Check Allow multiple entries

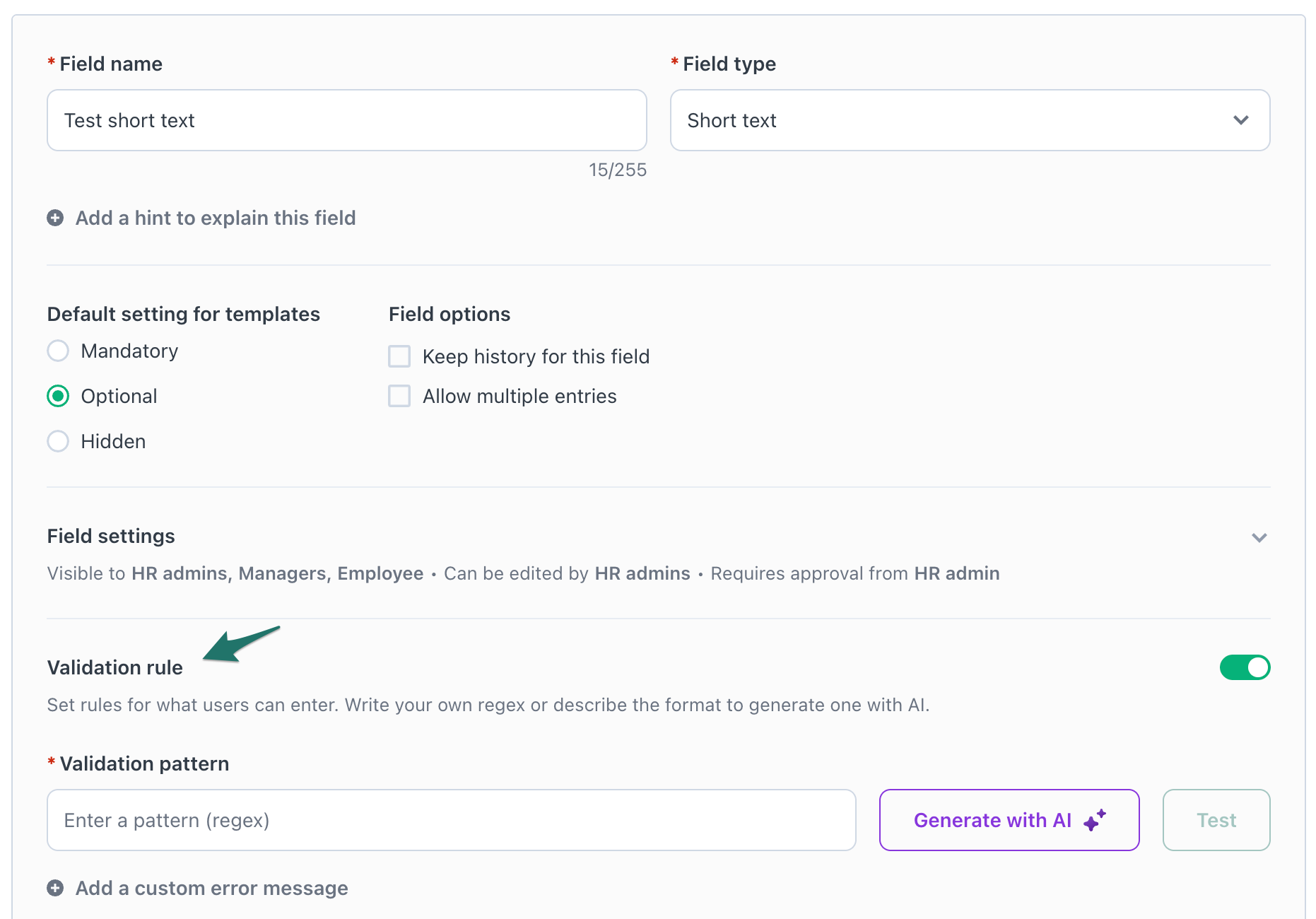coord(399,396)
